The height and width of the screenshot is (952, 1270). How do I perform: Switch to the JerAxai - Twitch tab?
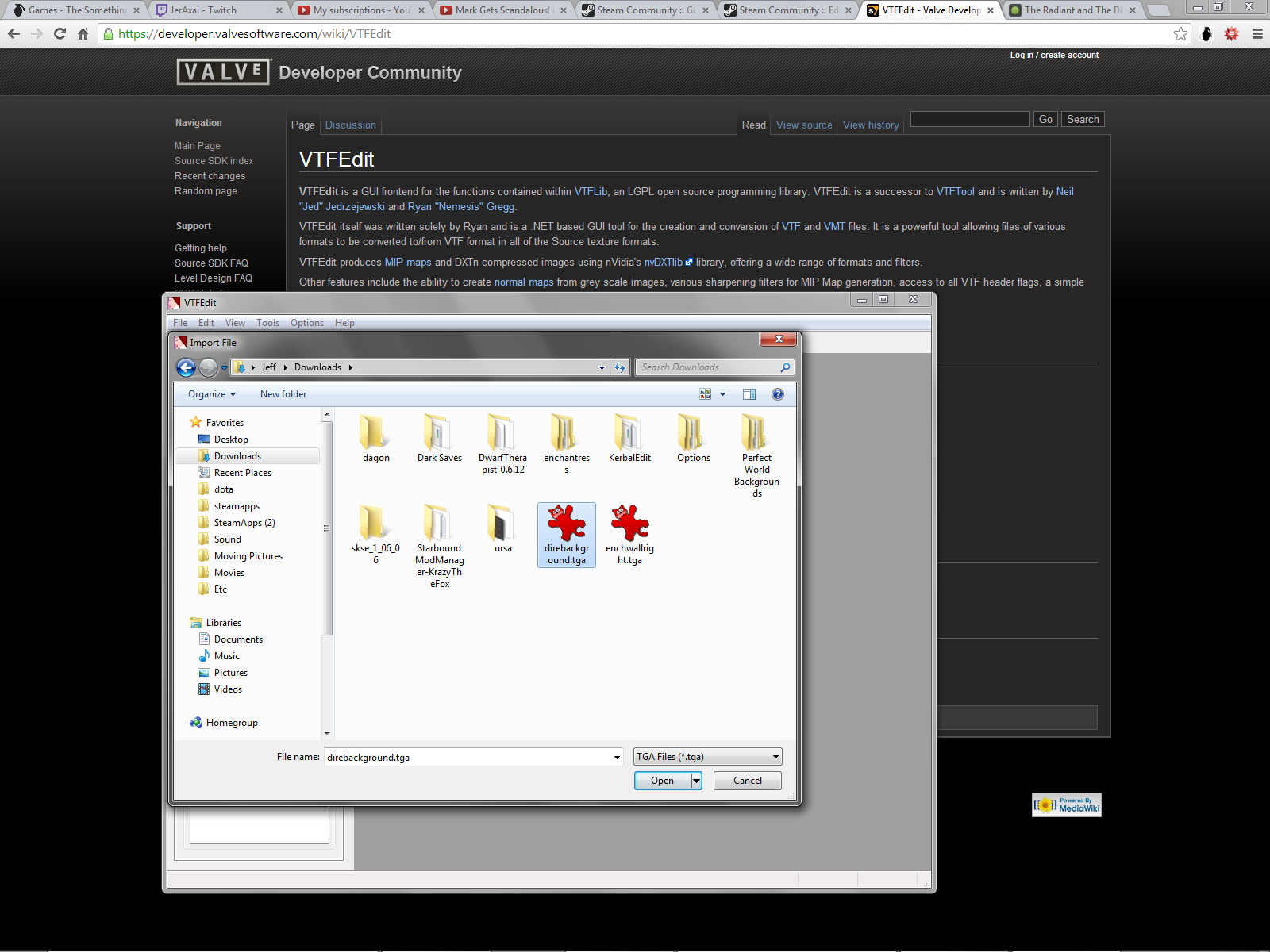pos(217,10)
